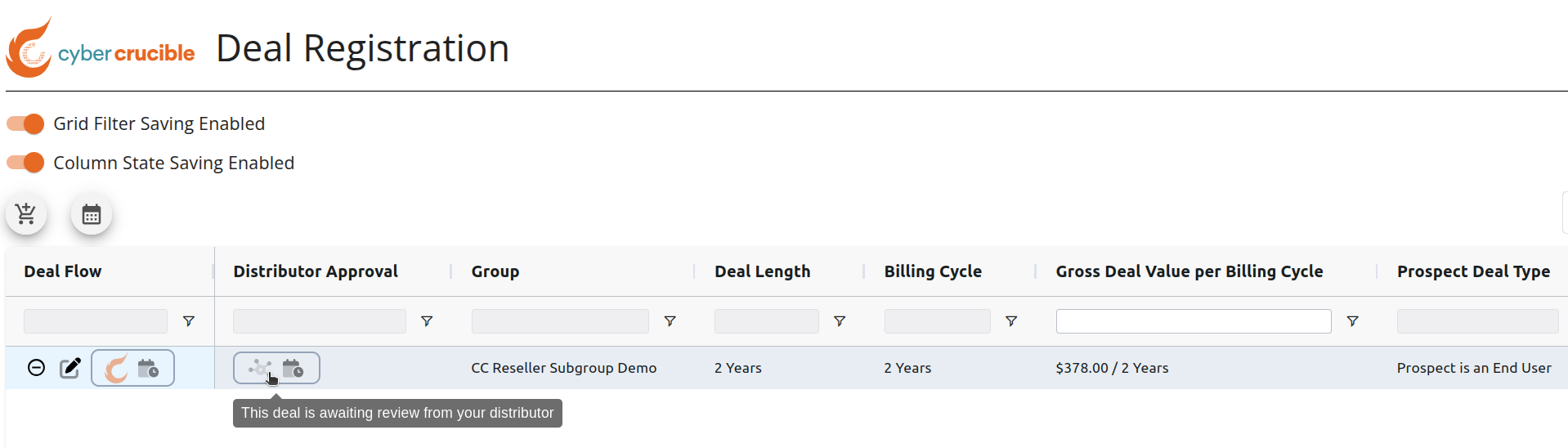The image size is (1568, 448).
Task: Click the edit pencil icon in deal row
Action: pyautogui.click(x=71, y=368)
